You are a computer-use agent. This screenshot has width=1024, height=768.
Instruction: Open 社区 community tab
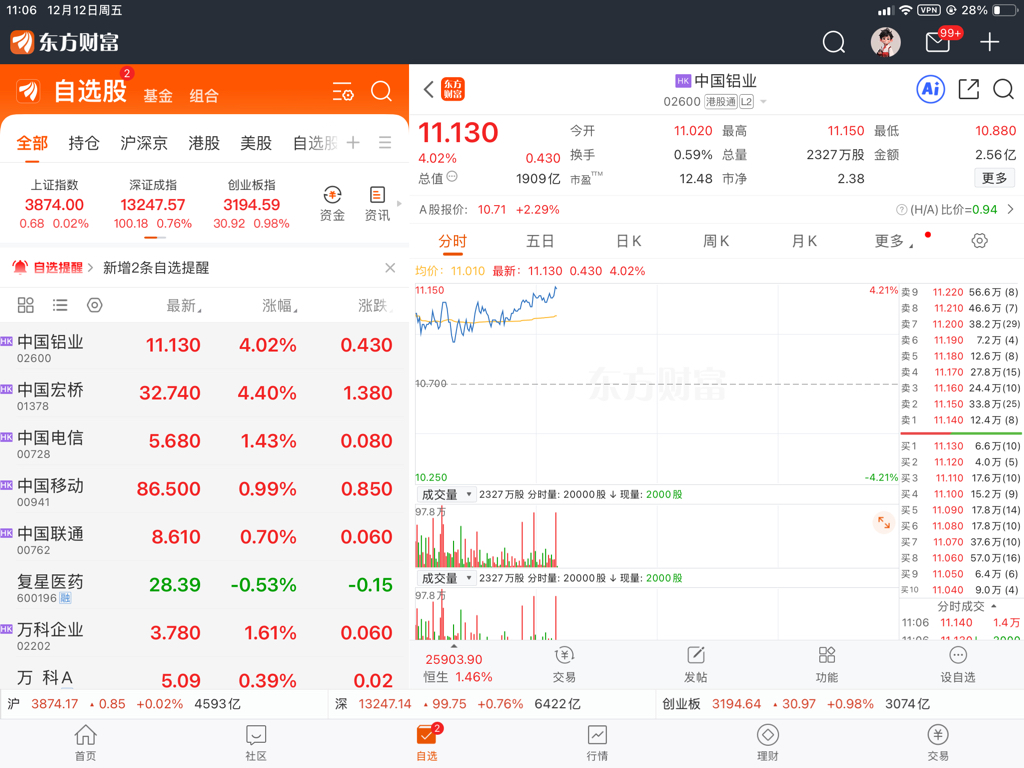256,743
